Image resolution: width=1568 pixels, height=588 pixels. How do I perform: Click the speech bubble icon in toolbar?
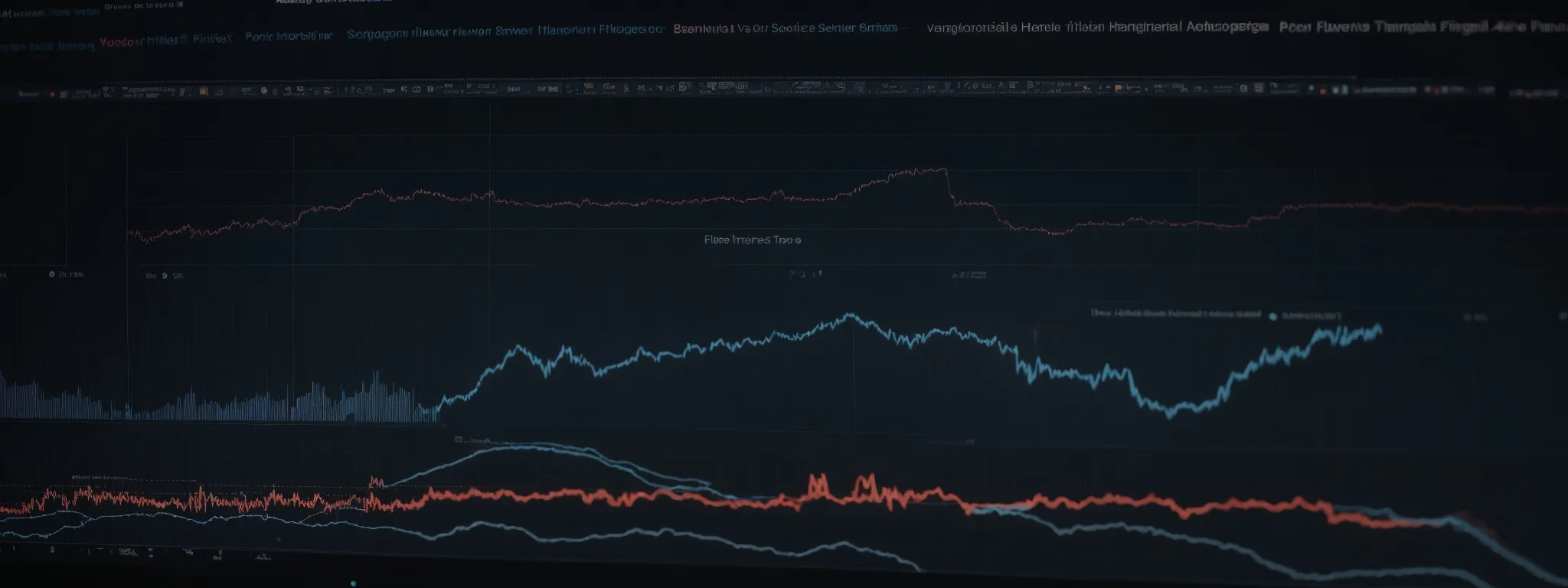tap(416, 90)
